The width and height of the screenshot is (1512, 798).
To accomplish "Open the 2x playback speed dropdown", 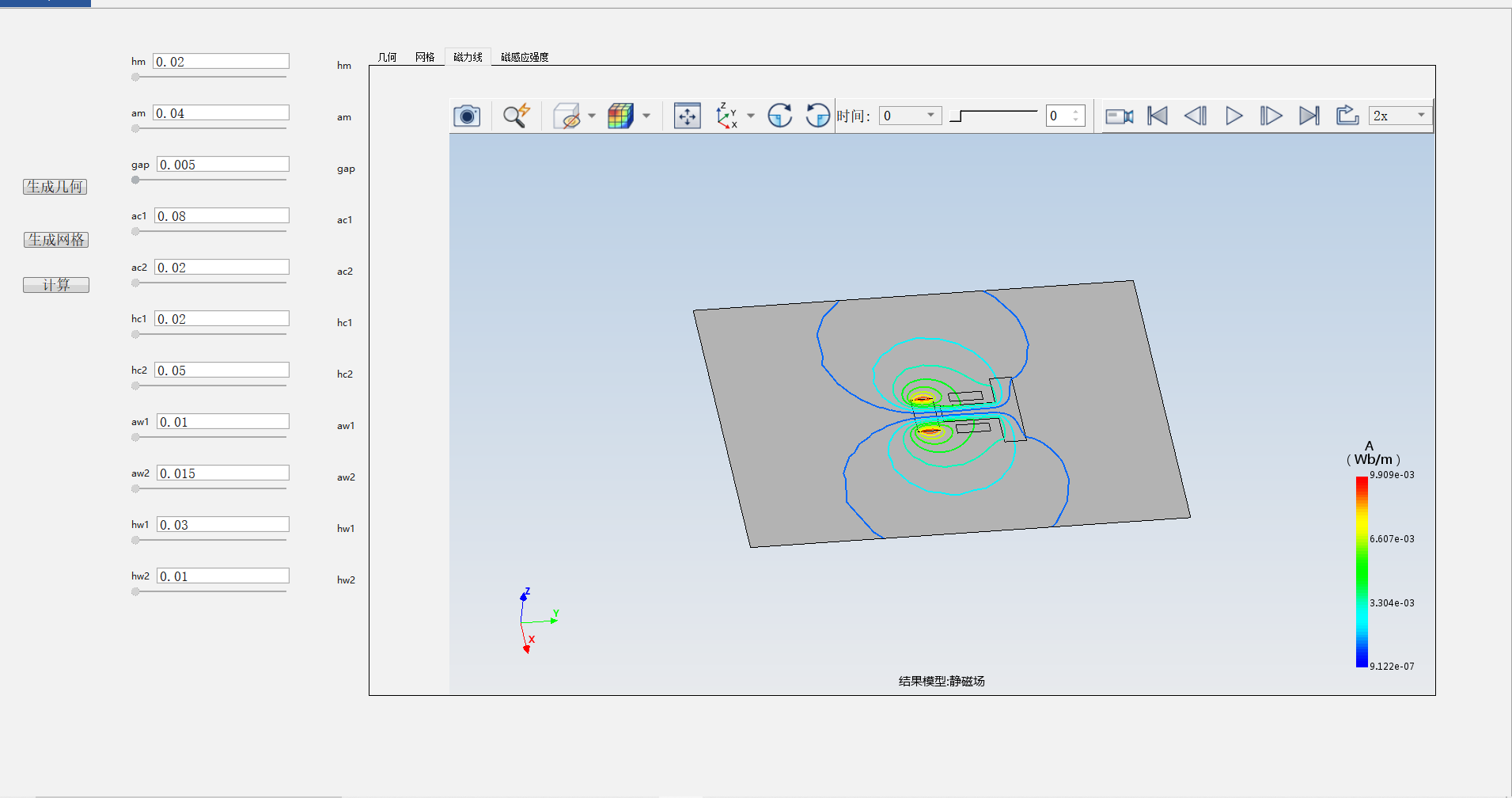I will 1400,116.
